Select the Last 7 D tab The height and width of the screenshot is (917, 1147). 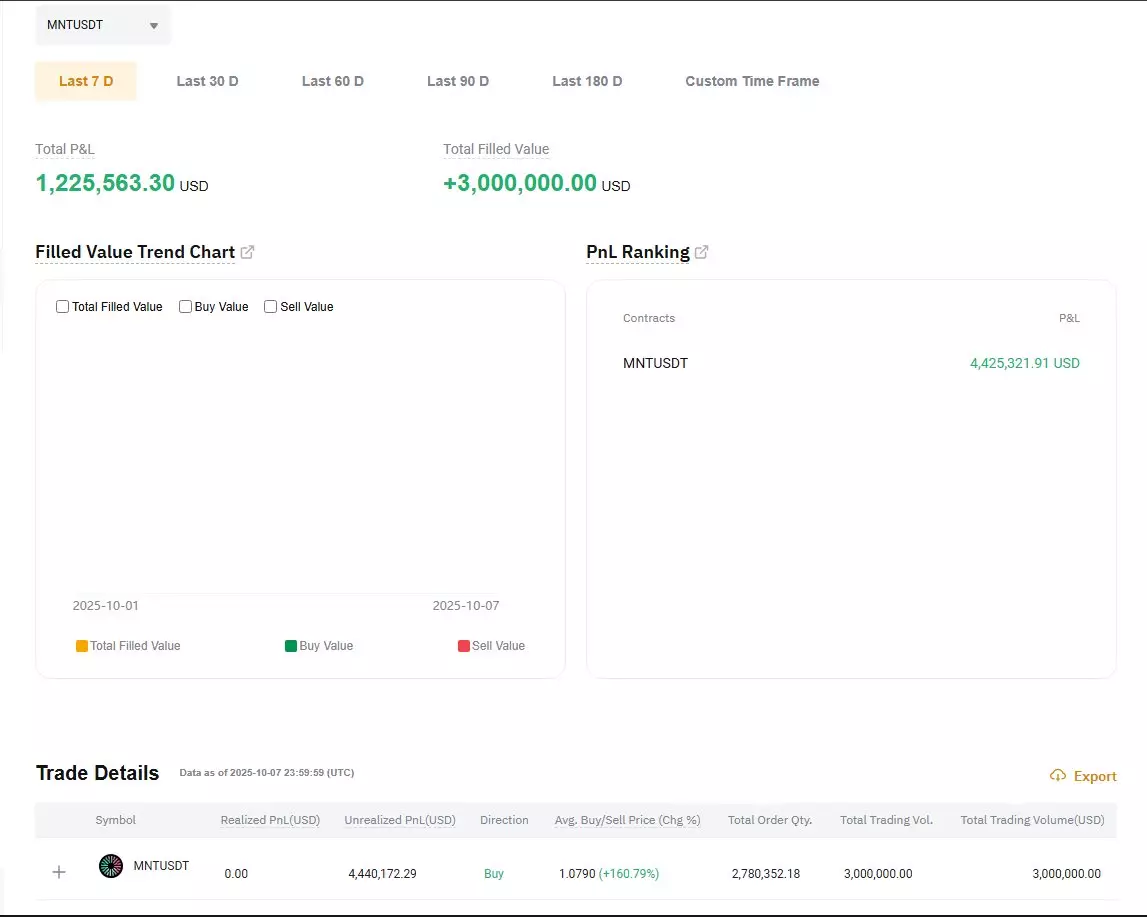(x=86, y=81)
